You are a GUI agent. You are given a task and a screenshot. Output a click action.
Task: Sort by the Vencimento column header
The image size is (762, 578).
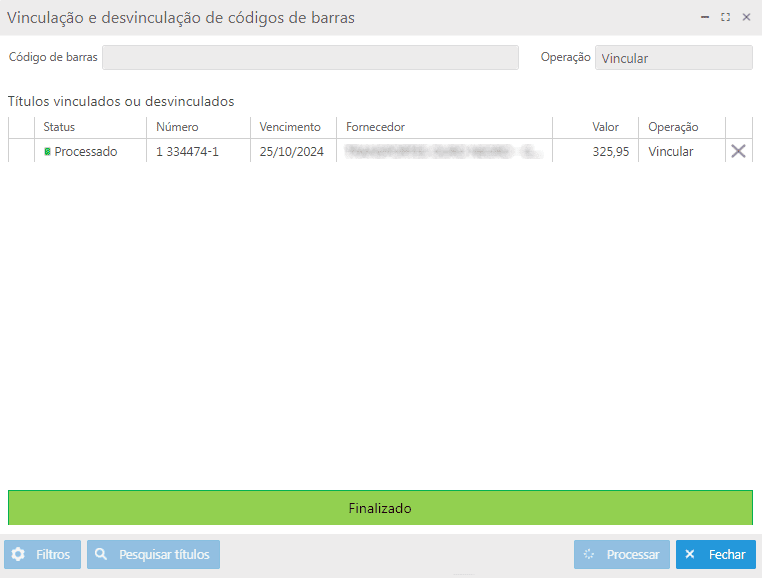click(x=290, y=127)
